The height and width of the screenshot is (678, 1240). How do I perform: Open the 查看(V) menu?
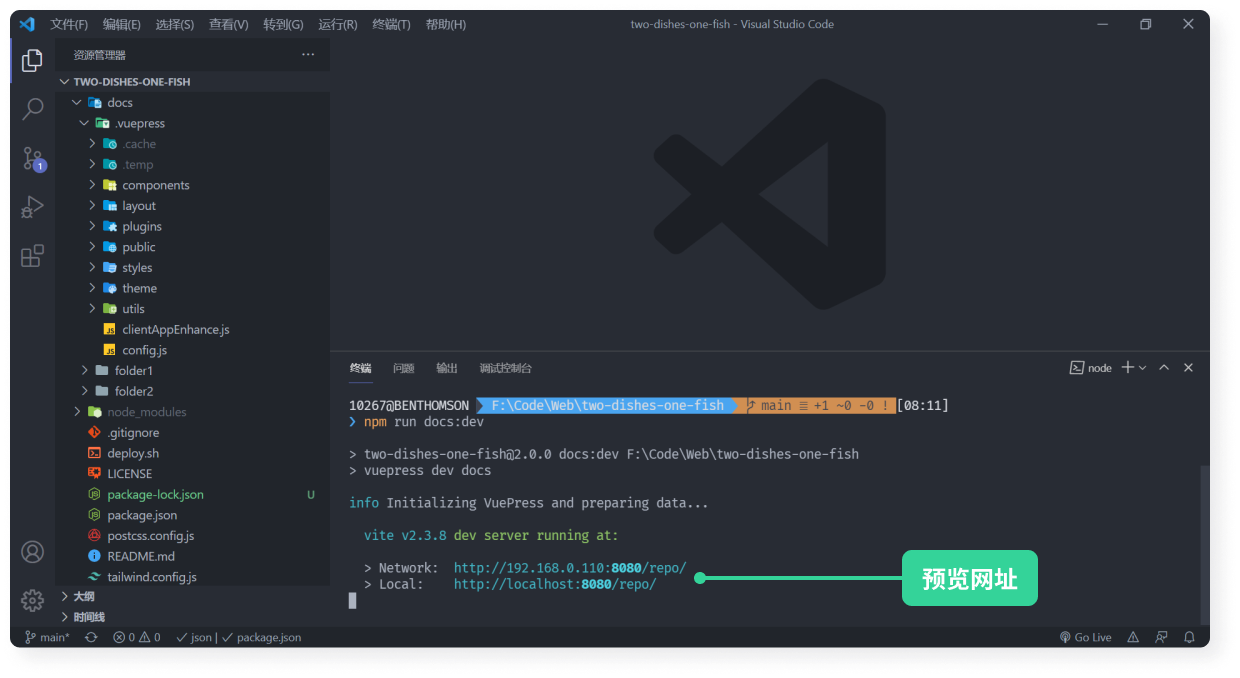click(228, 24)
